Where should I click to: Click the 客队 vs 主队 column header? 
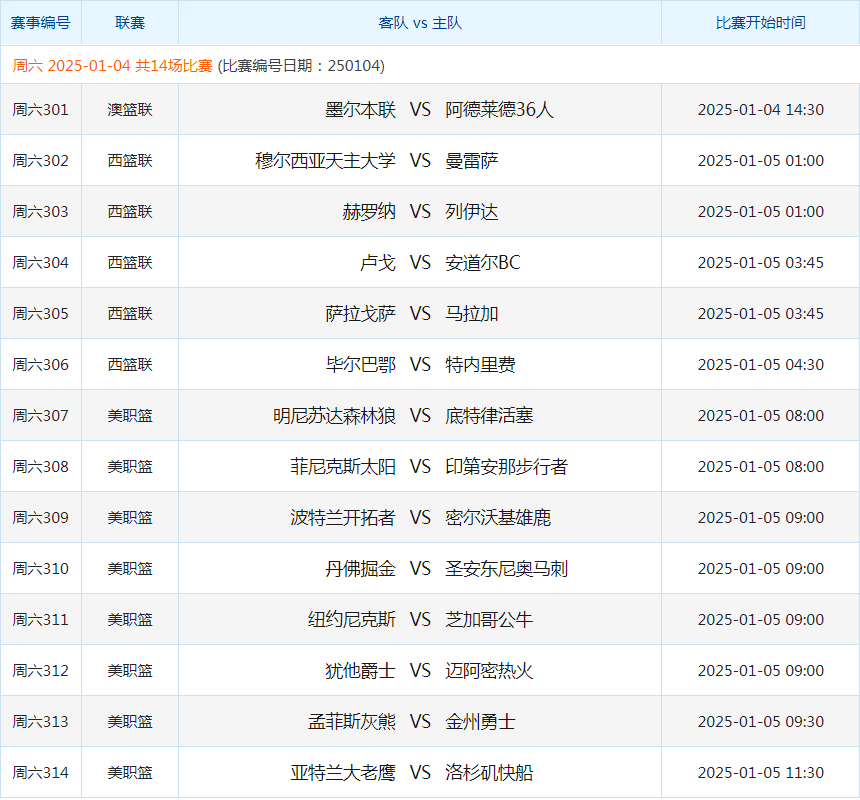pos(420,23)
